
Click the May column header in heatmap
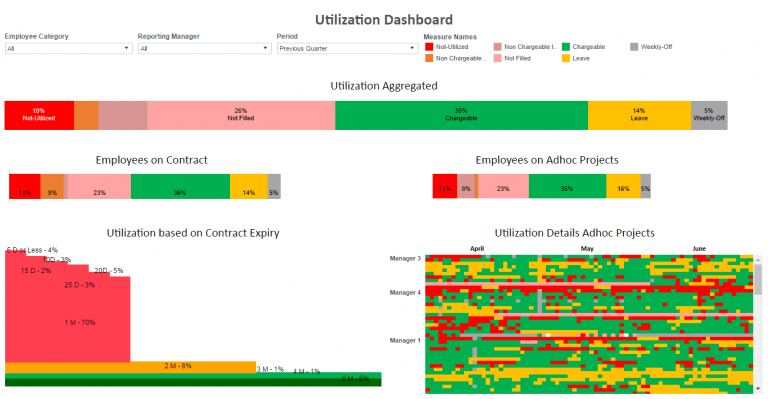click(587, 249)
